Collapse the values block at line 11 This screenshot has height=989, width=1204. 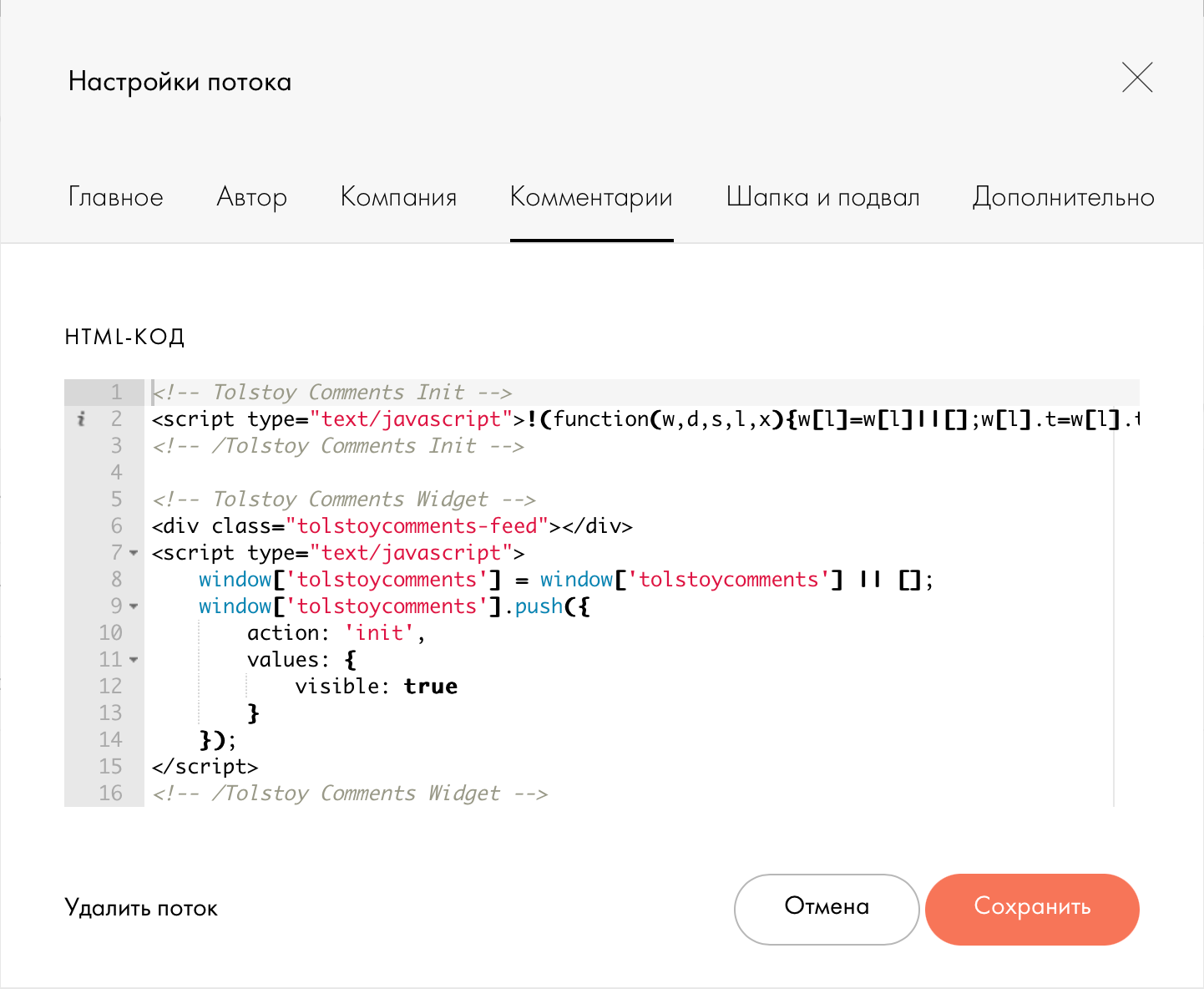click(x=134, y=660)
